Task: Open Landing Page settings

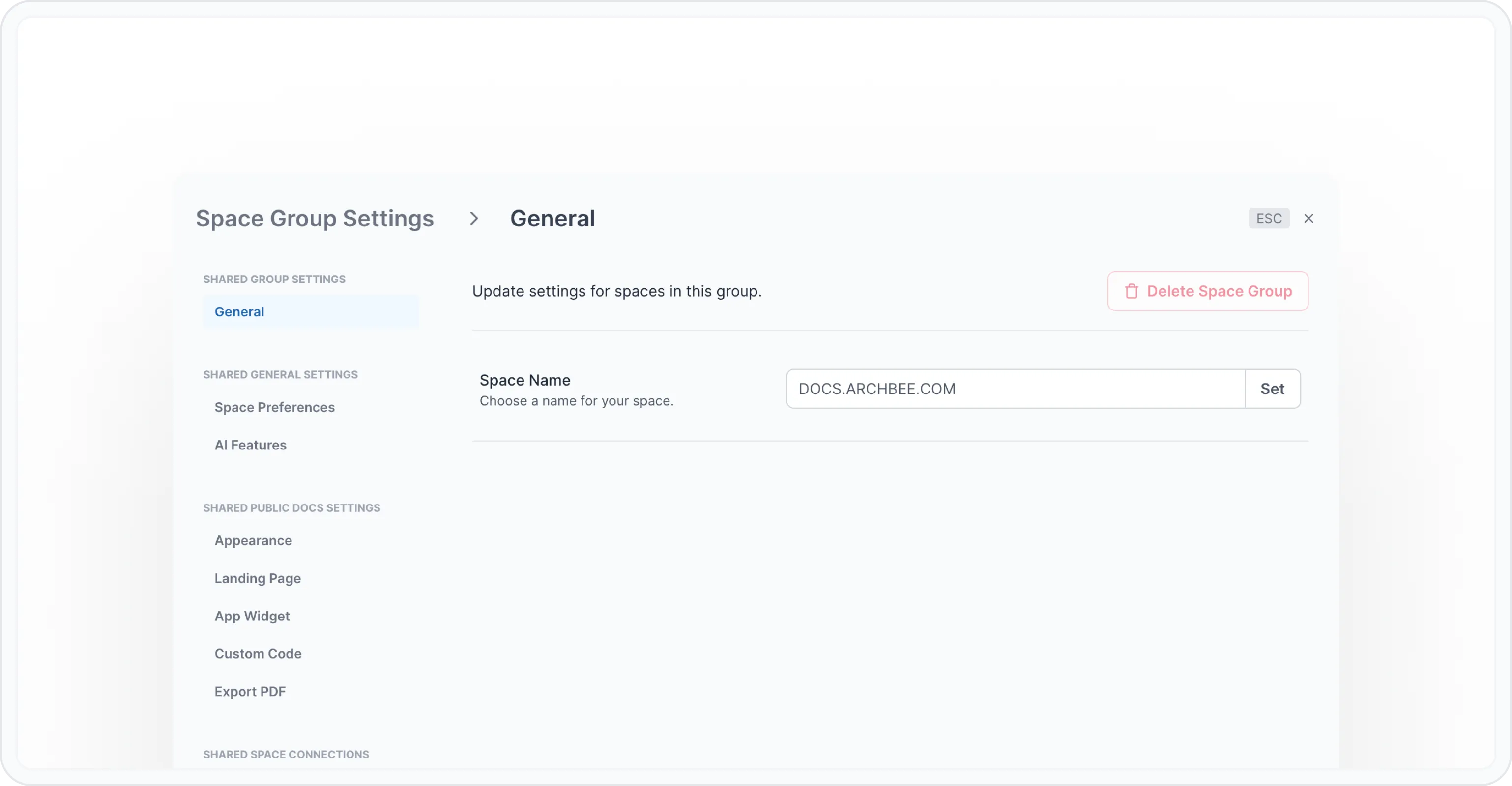Action: click(257, 578)
